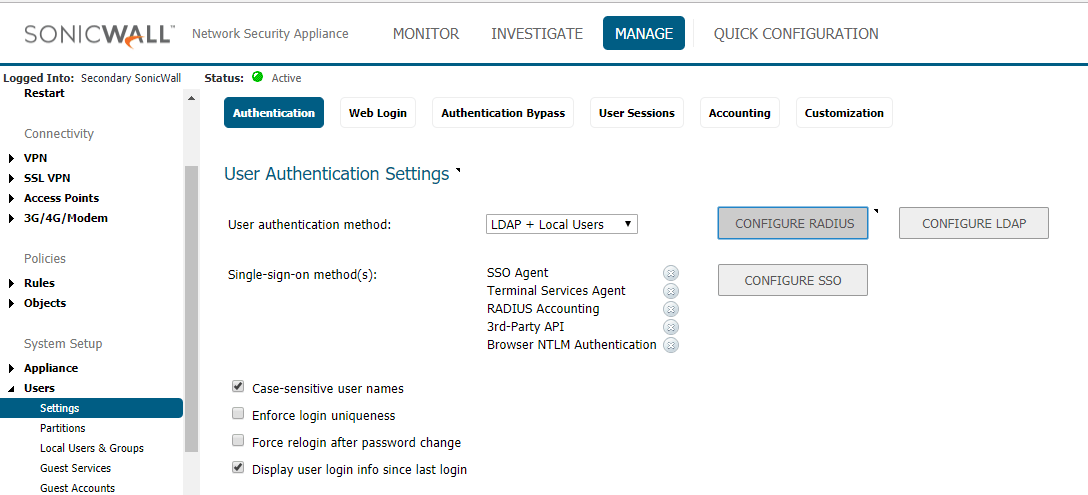Click the RADIUS Accounting status icon

(670, 309)
